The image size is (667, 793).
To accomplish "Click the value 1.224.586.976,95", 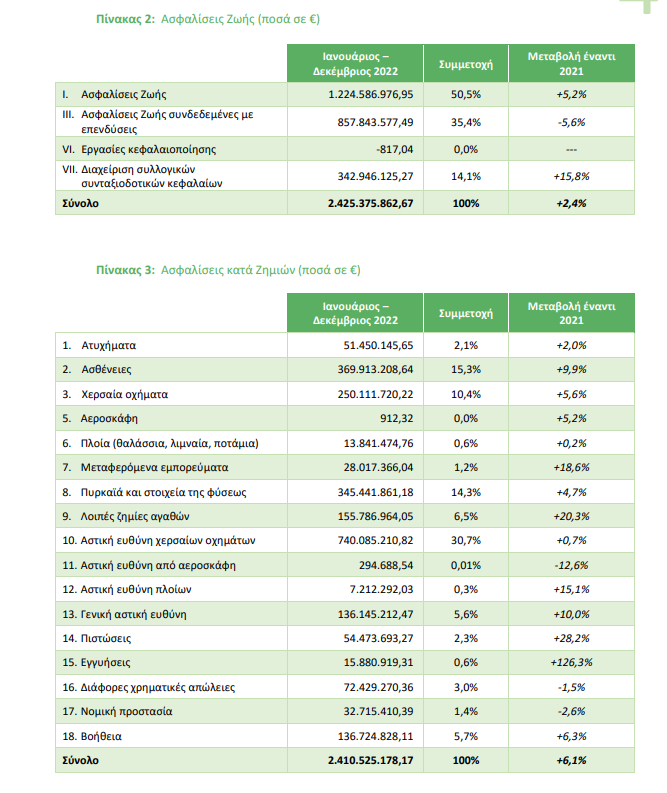I will point(371,95).
